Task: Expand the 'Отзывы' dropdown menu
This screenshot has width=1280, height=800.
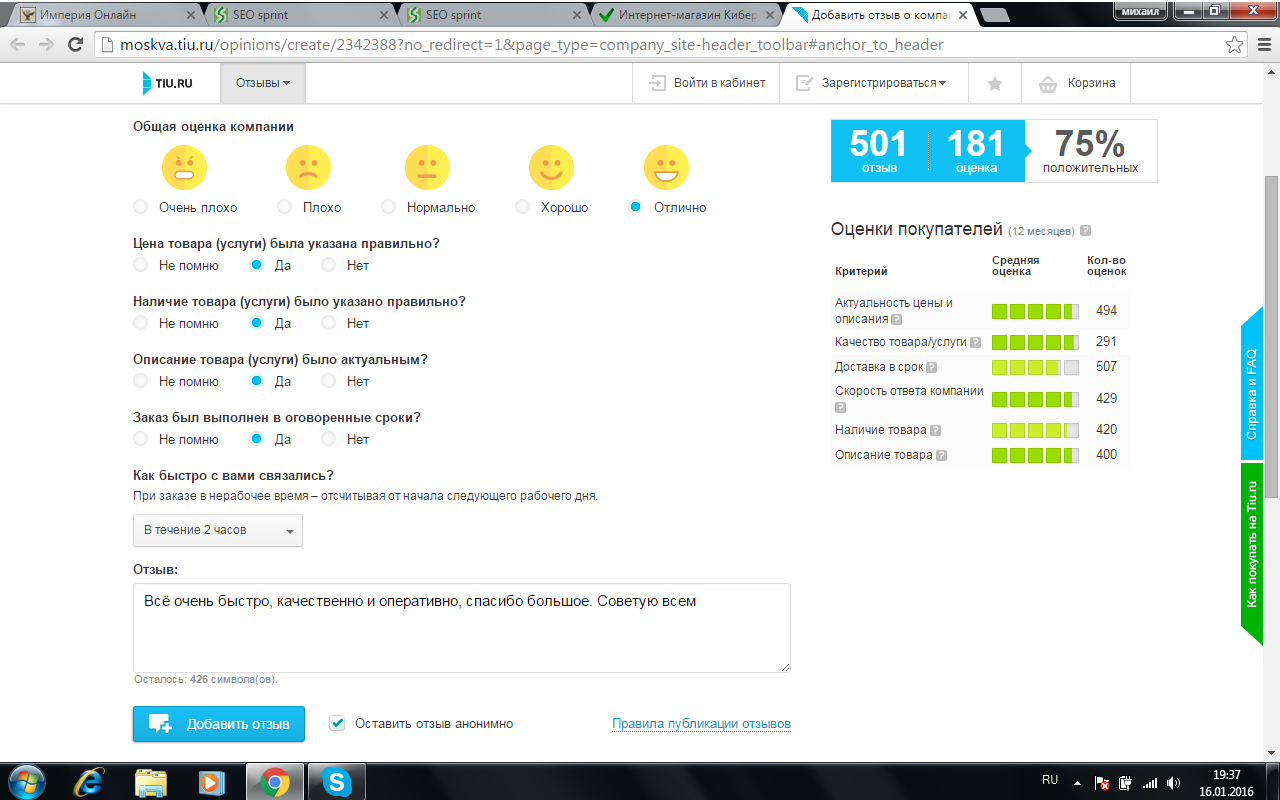Action: pos(263,83)
